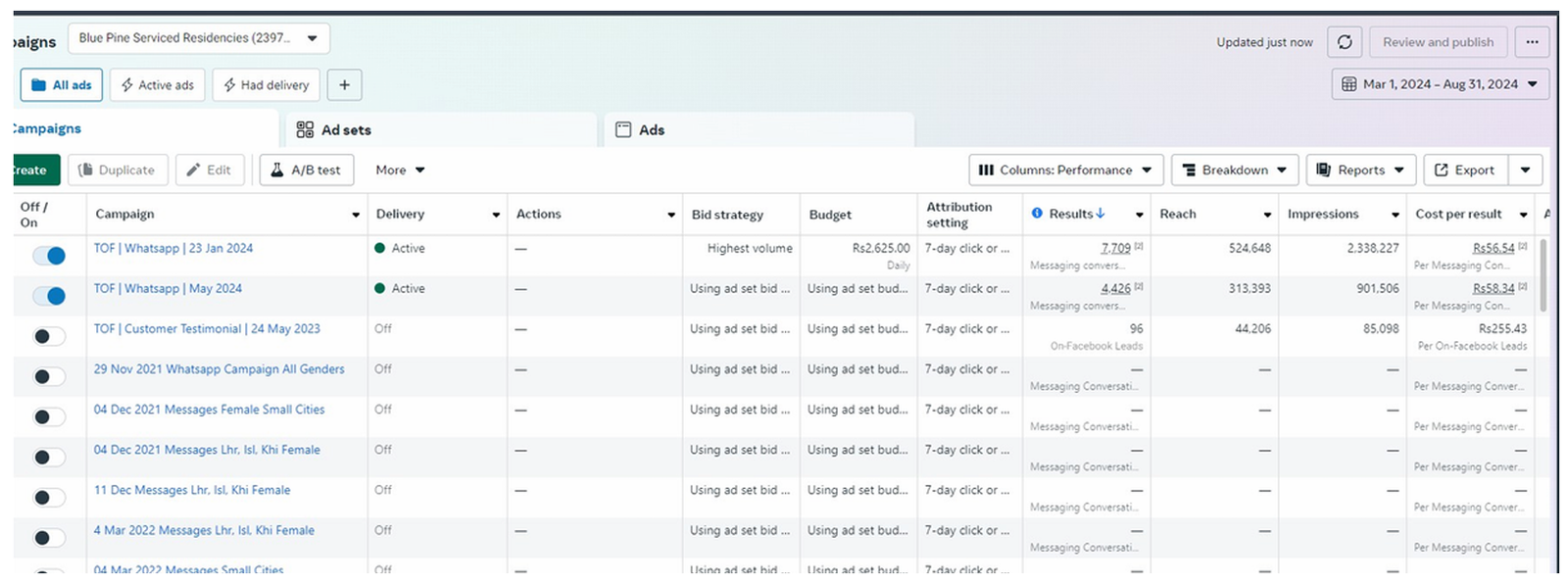Click the plus icon to add filter view
1568x584 pixels.
[x=344, y=85]
